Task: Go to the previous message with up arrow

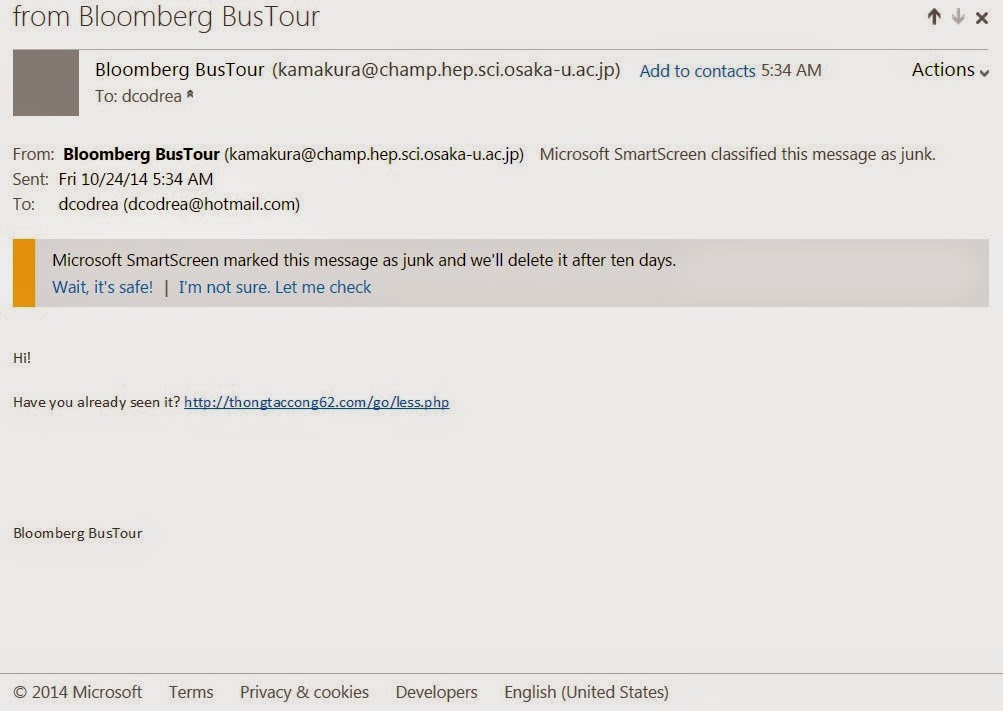Action: coord(934,16)
